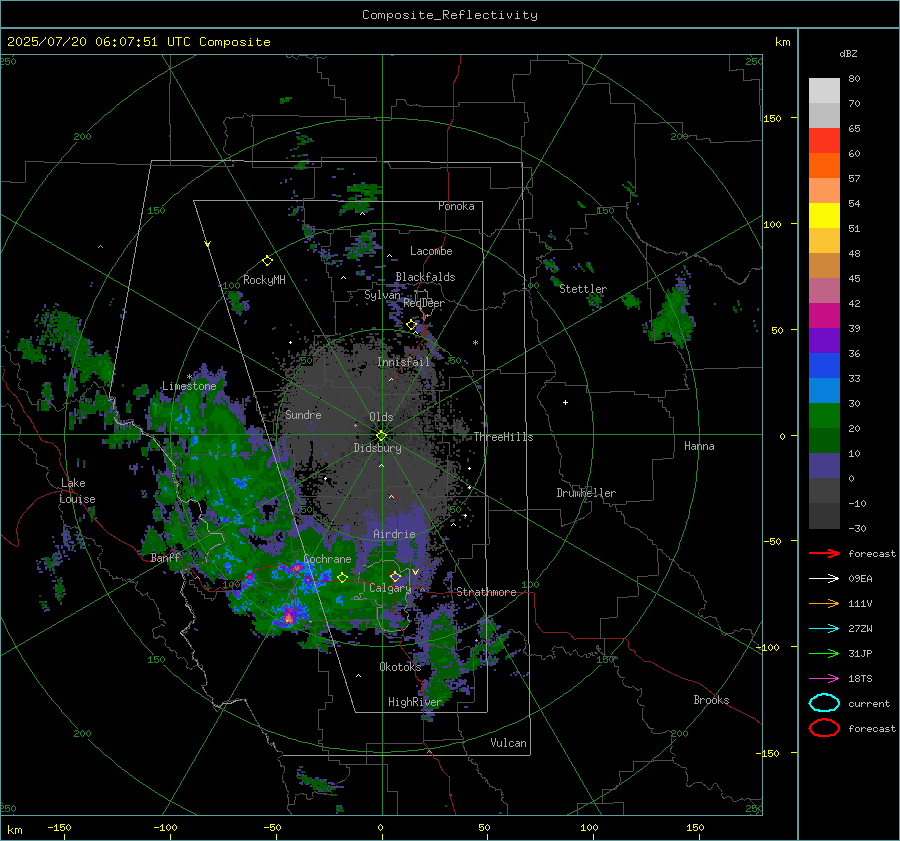Image resolution: width=900 pixels, height=841 pixels.
Task: Select the magenta 39-42 dBZ swatch
Action: coord(824,315)
